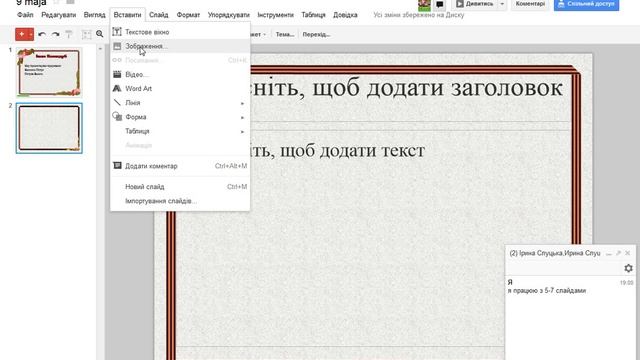Viewport: 640px width, 360px height.
Task: Open the Упорядкувати menu
Action: (x=229, y=15)
